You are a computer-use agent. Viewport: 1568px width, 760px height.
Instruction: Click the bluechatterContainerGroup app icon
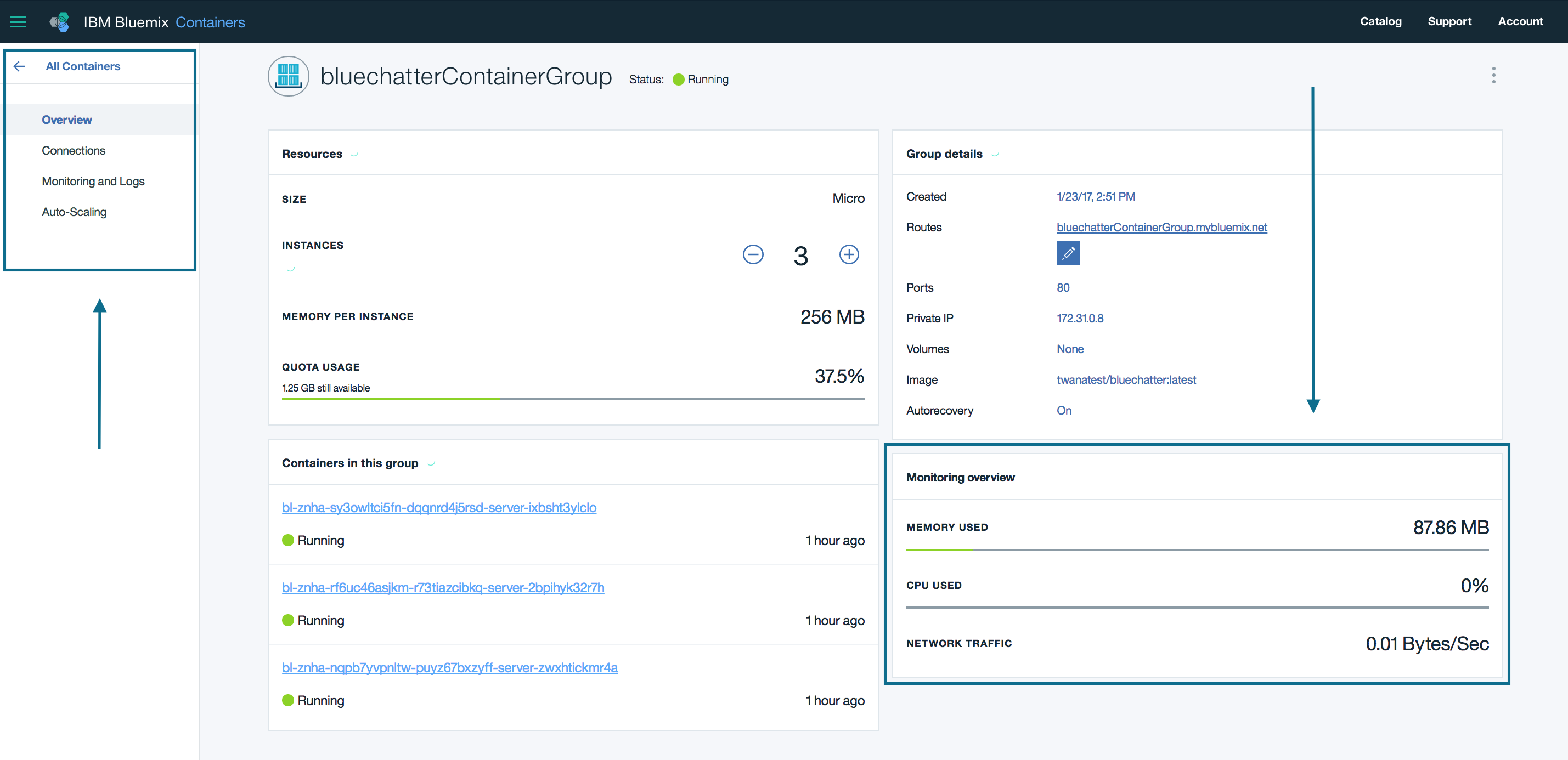(288, 77)
